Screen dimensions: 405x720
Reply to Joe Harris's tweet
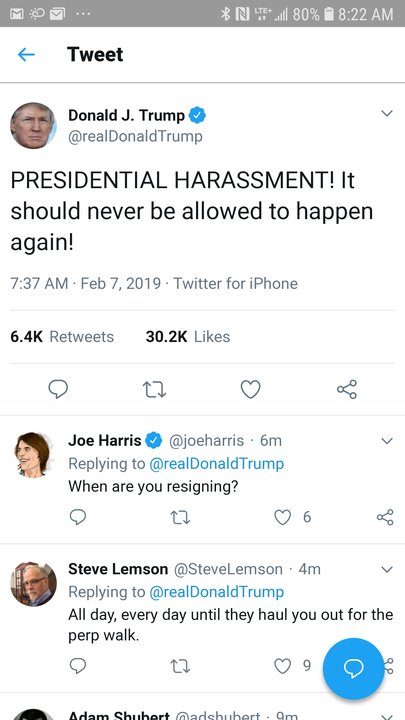click(x=78, y=517)
